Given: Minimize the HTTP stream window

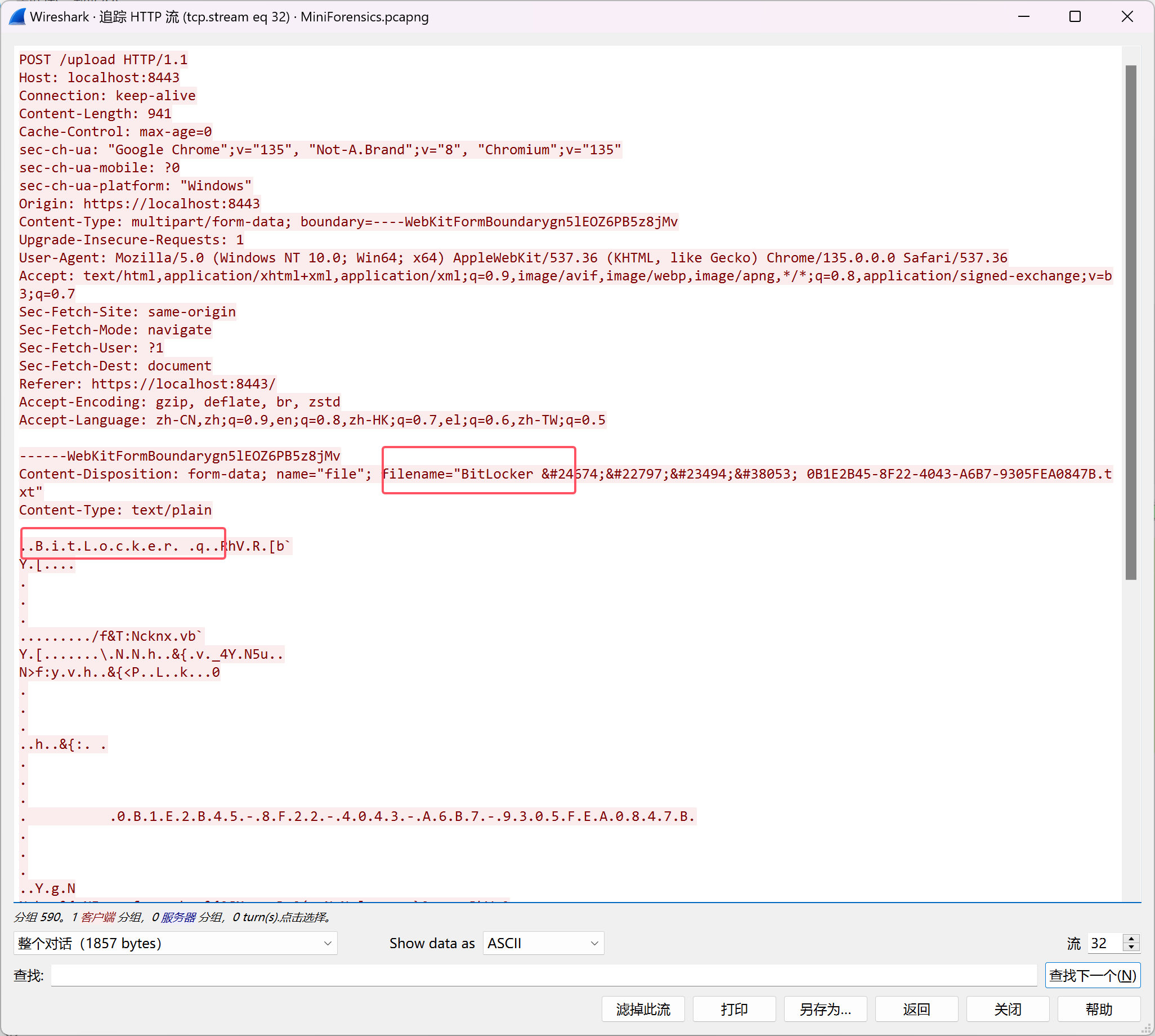Looking at the screenshot, I should [1023, 16].
